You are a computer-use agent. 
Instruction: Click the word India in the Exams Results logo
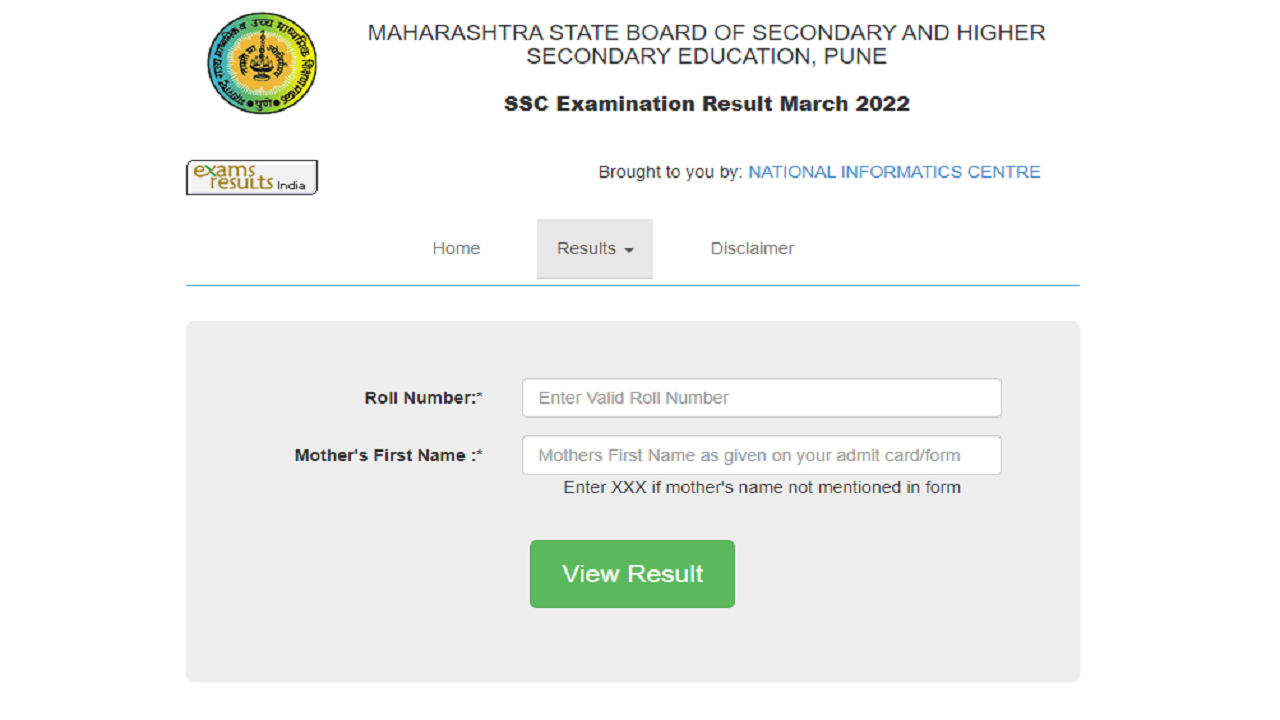coord(291,185)
